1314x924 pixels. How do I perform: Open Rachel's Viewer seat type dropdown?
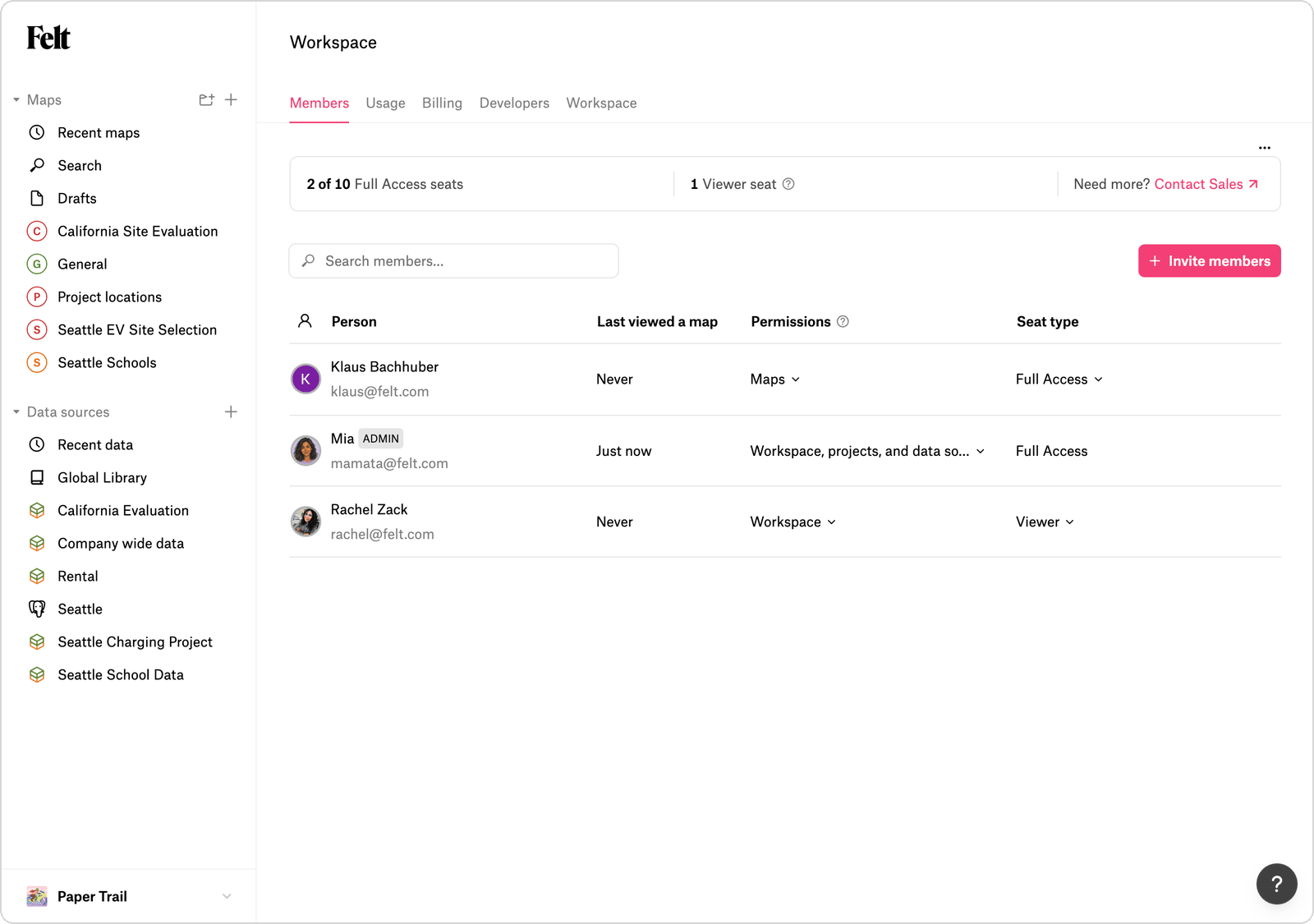(x=1045, y=522)
